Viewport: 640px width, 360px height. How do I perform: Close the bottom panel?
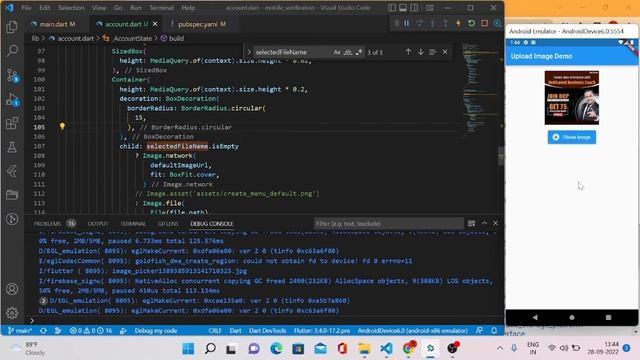[x=496, y=223]
